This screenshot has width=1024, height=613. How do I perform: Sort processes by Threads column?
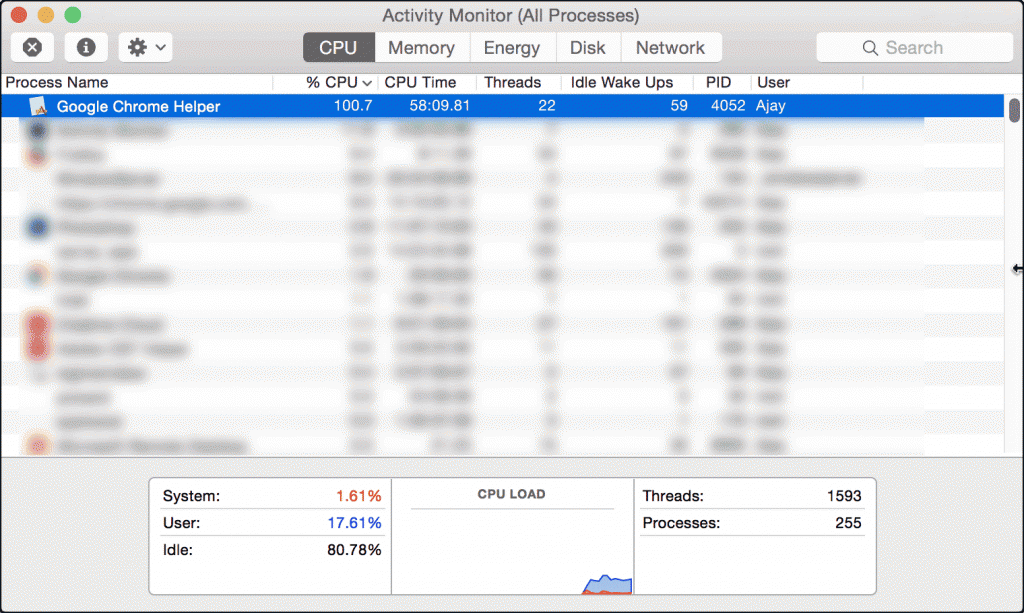[x=512, y=82]
